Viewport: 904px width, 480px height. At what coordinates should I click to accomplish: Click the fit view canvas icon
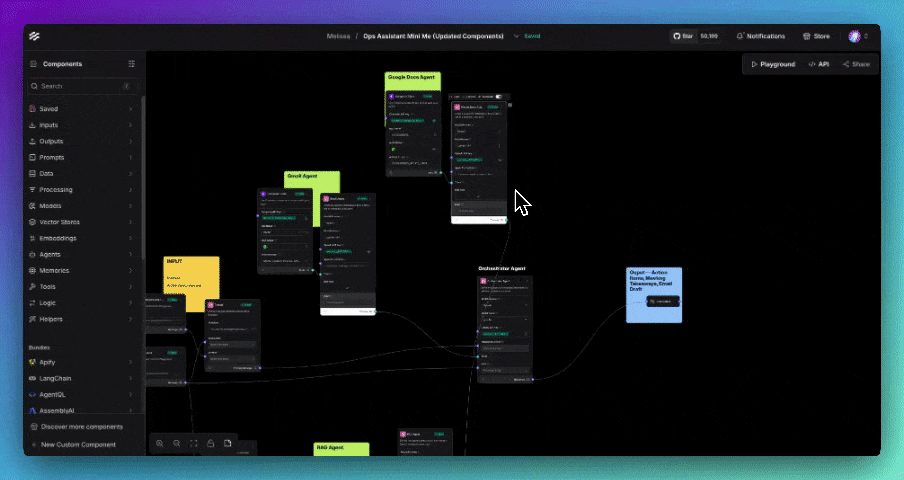pyautogui.click(x=194, y=443)
